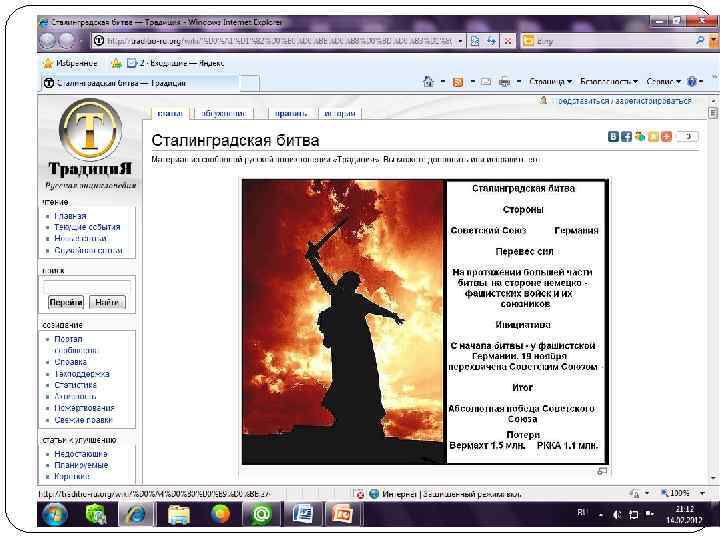
Task: Expand the Home button dropdown arrow
Action: point(443,82)
